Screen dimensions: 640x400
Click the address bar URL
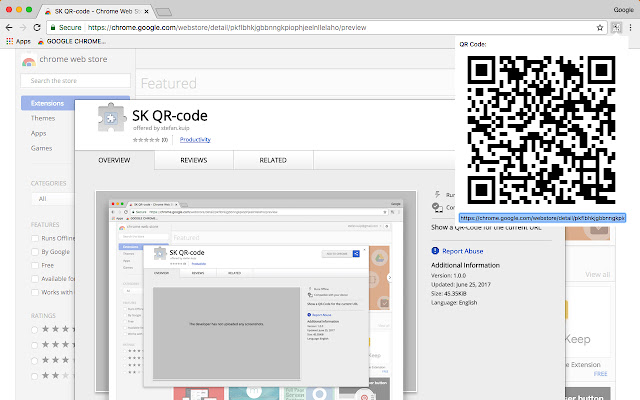(227, 27)
